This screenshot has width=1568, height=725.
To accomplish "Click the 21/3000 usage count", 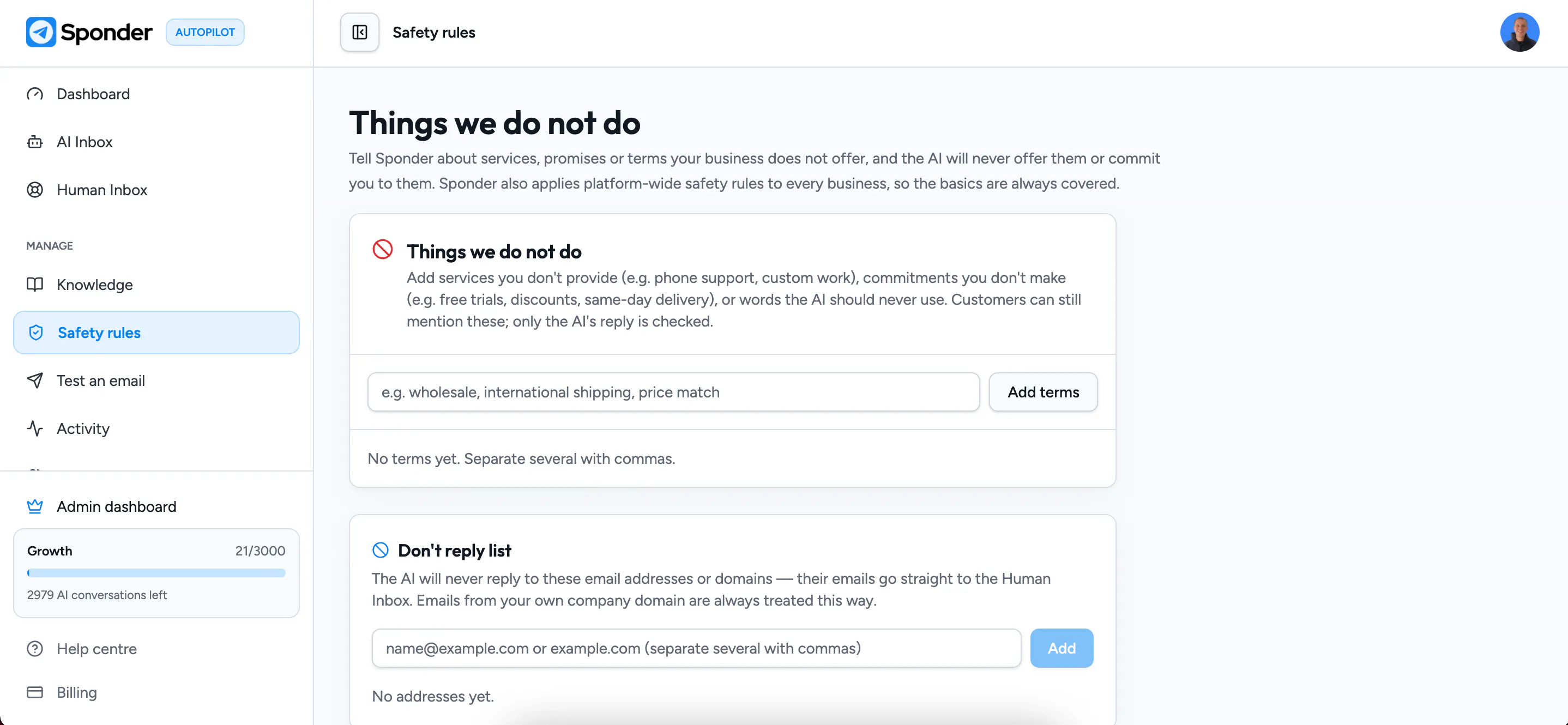I will (x=260, y=551).
